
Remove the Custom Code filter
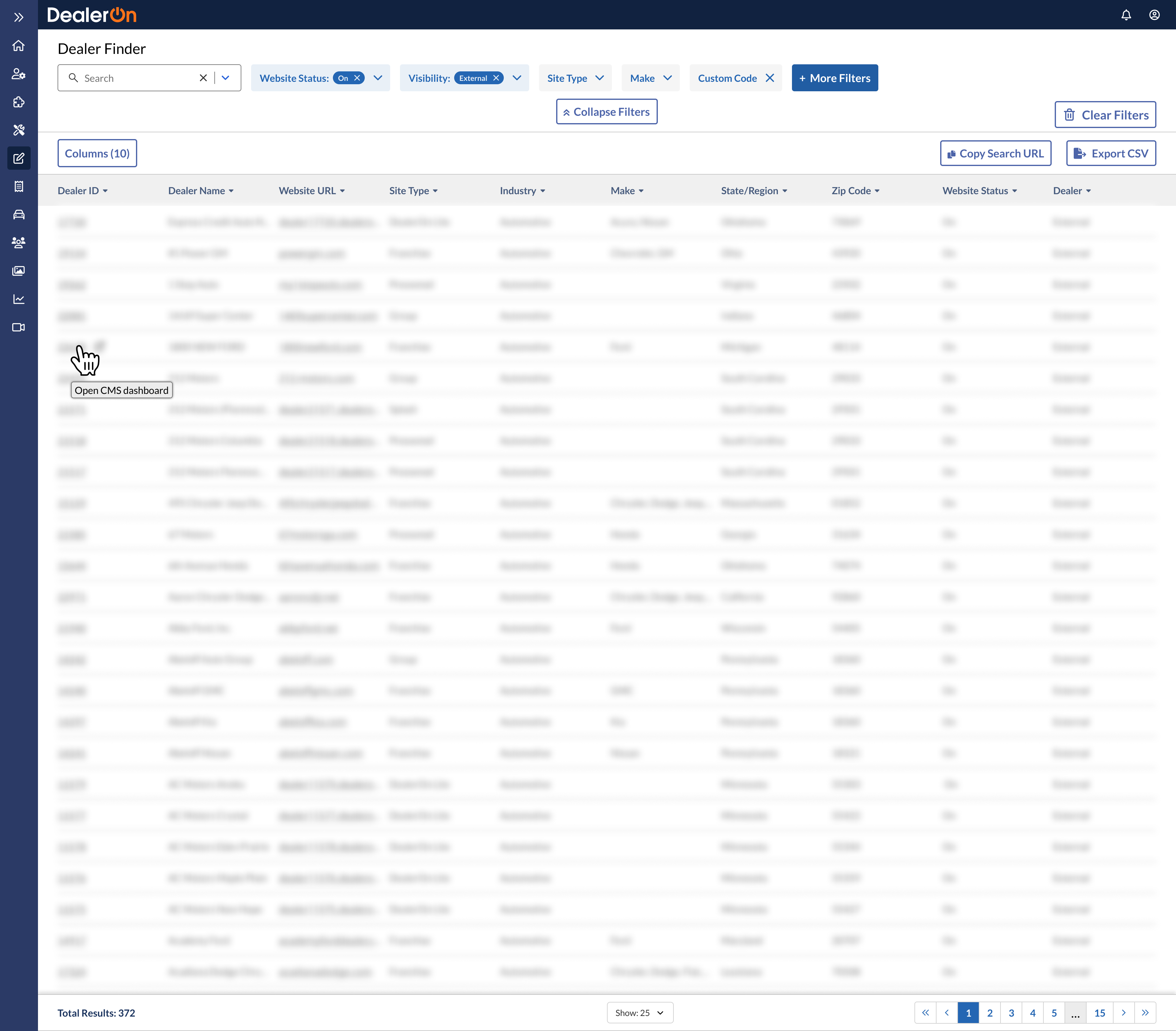770,78
